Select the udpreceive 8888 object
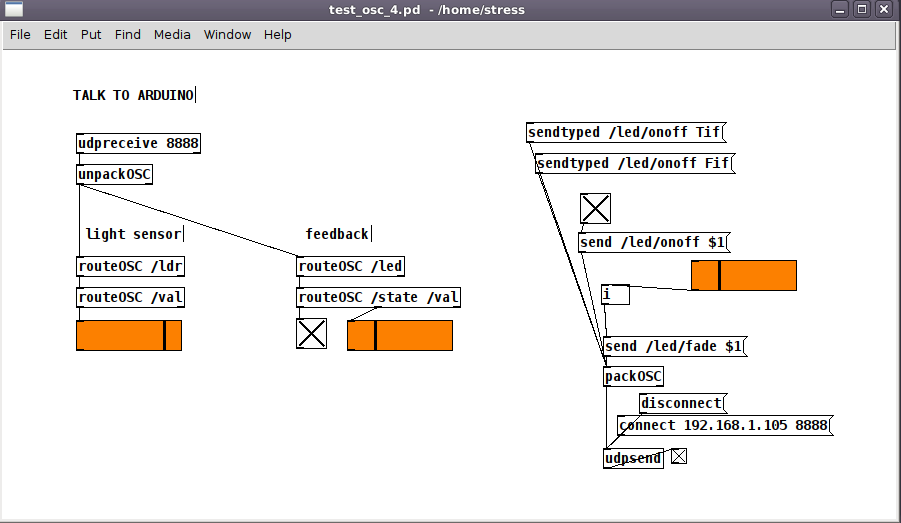 pyautogui.click(x=138, y=143)
